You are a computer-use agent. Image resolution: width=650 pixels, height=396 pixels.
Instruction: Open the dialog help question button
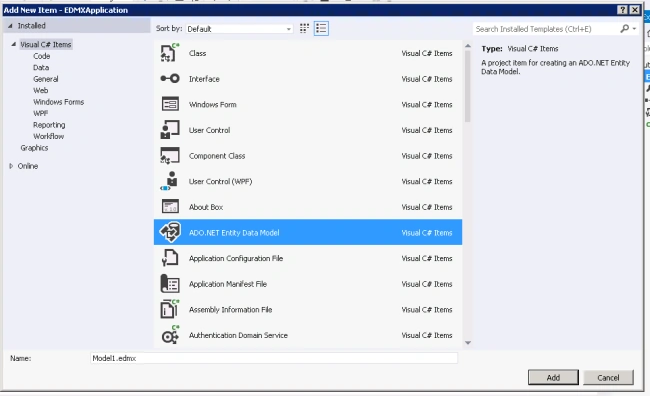(x=622, y=10)
